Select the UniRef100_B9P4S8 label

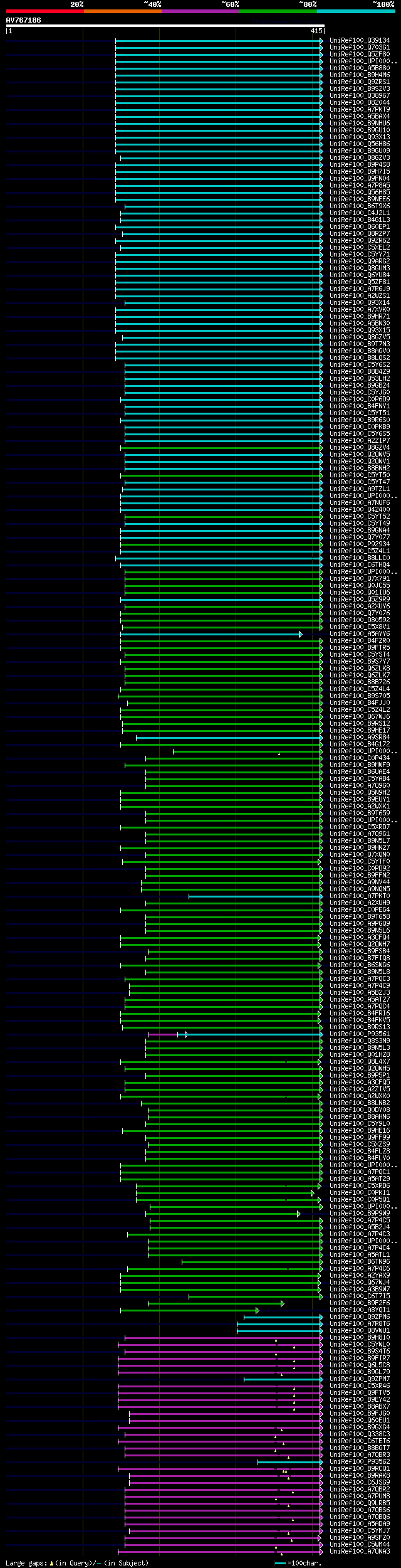click(360, 165)
